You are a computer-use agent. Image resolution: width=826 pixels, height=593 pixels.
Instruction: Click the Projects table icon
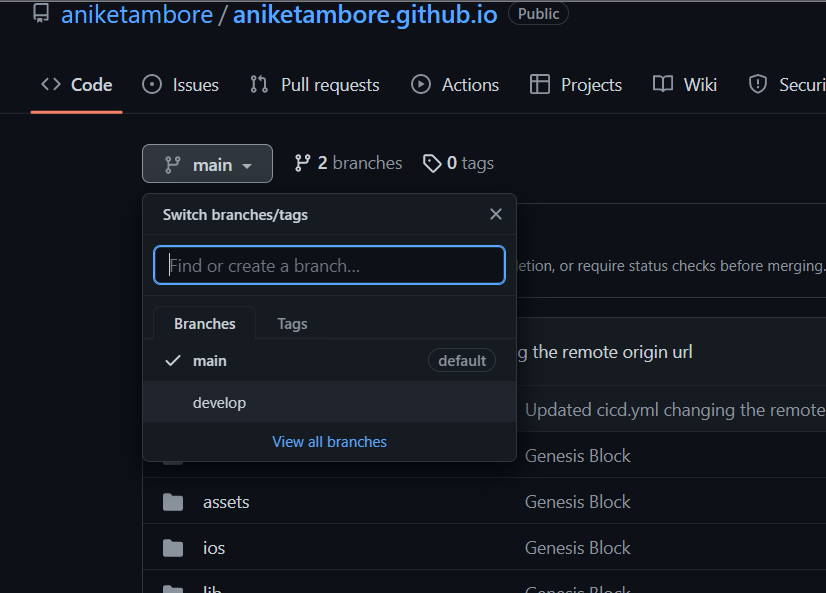(540, 85)
